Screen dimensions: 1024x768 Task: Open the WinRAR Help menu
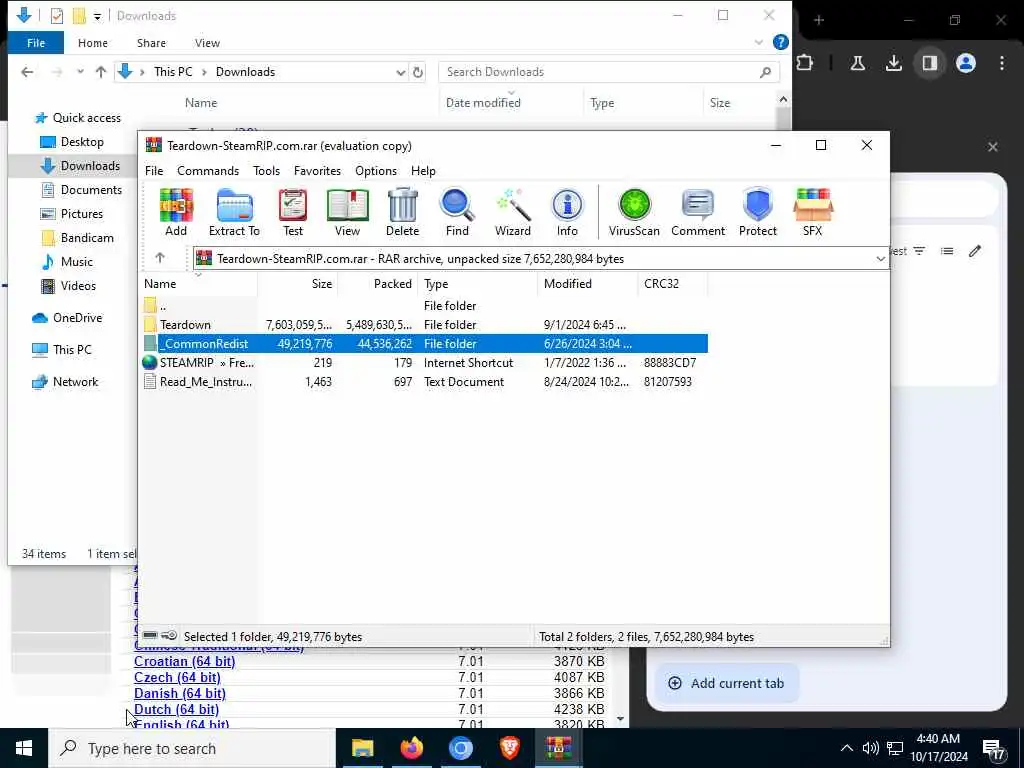pyautogui.click(x=423, y=171)
